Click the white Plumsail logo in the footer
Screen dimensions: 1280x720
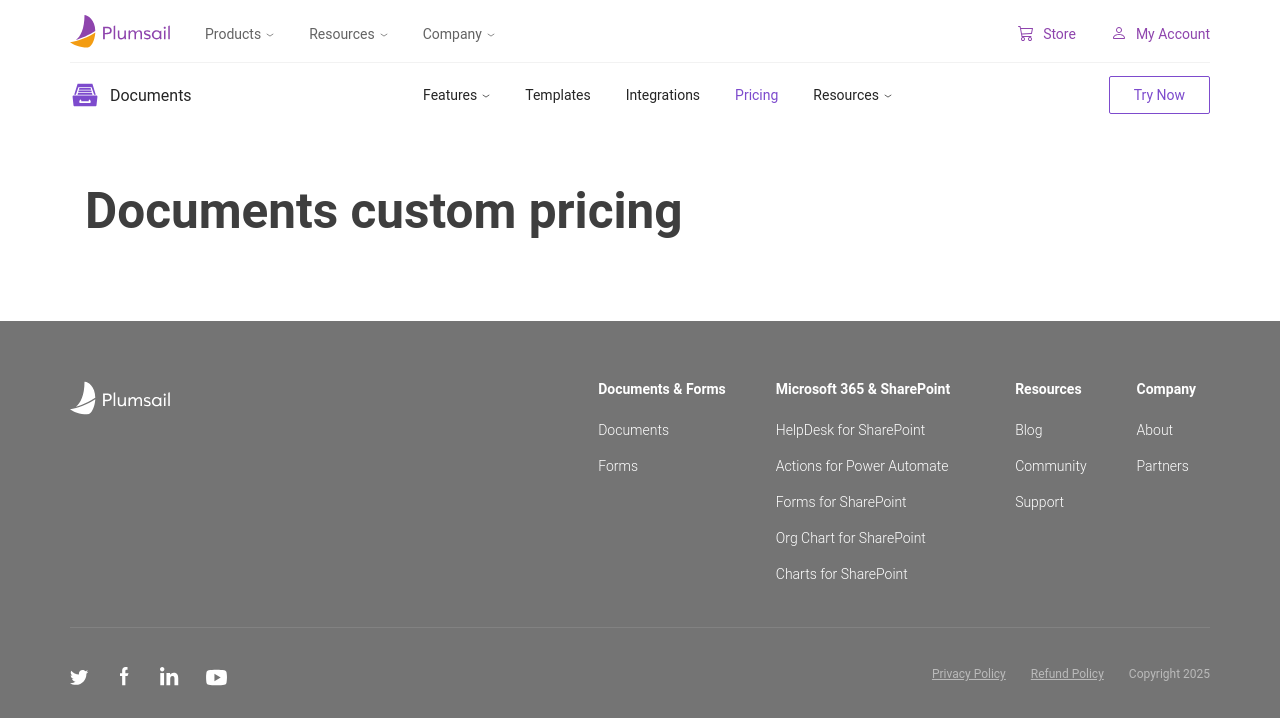120,398
